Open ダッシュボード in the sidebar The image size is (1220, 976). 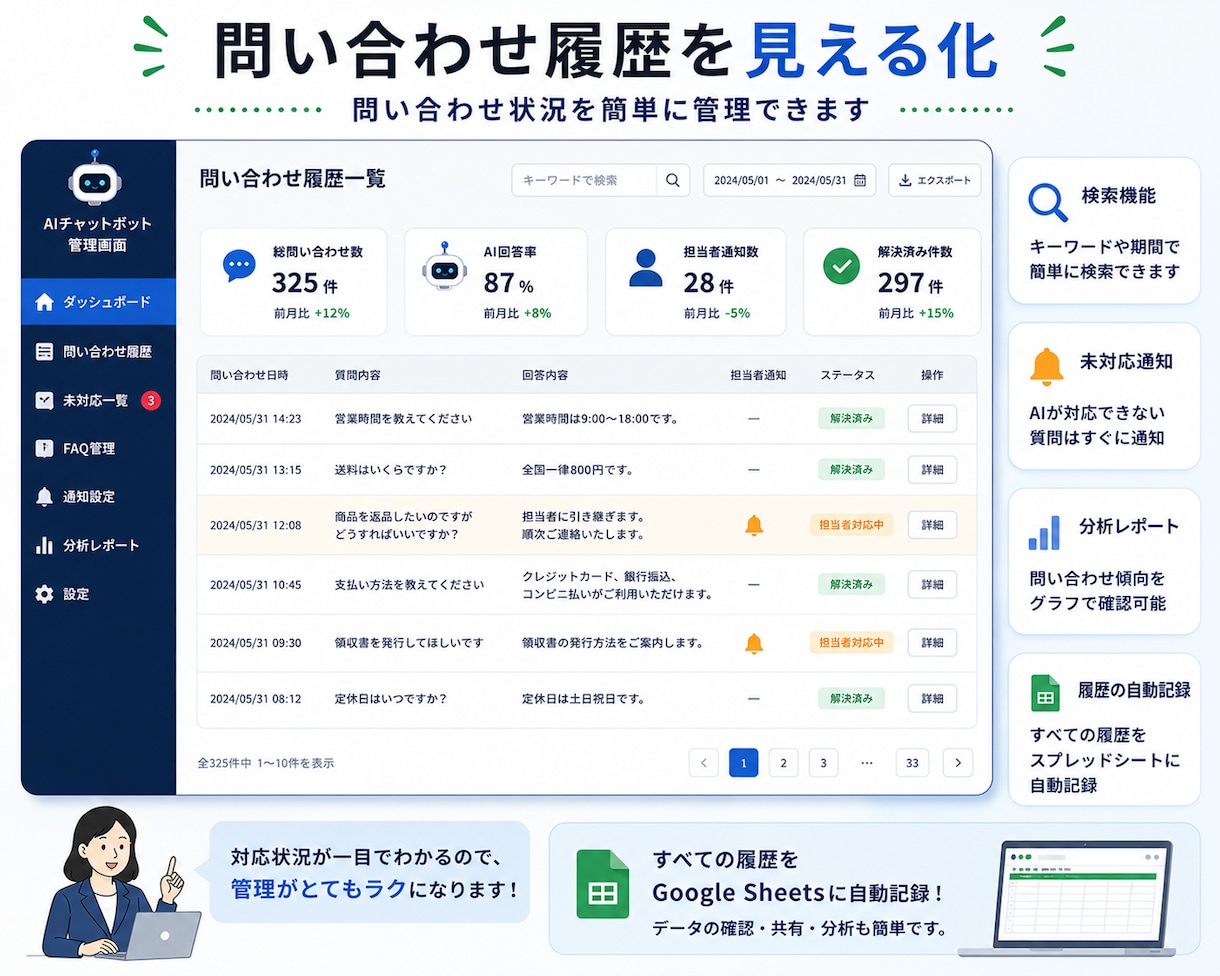click(x=98, y=302)
